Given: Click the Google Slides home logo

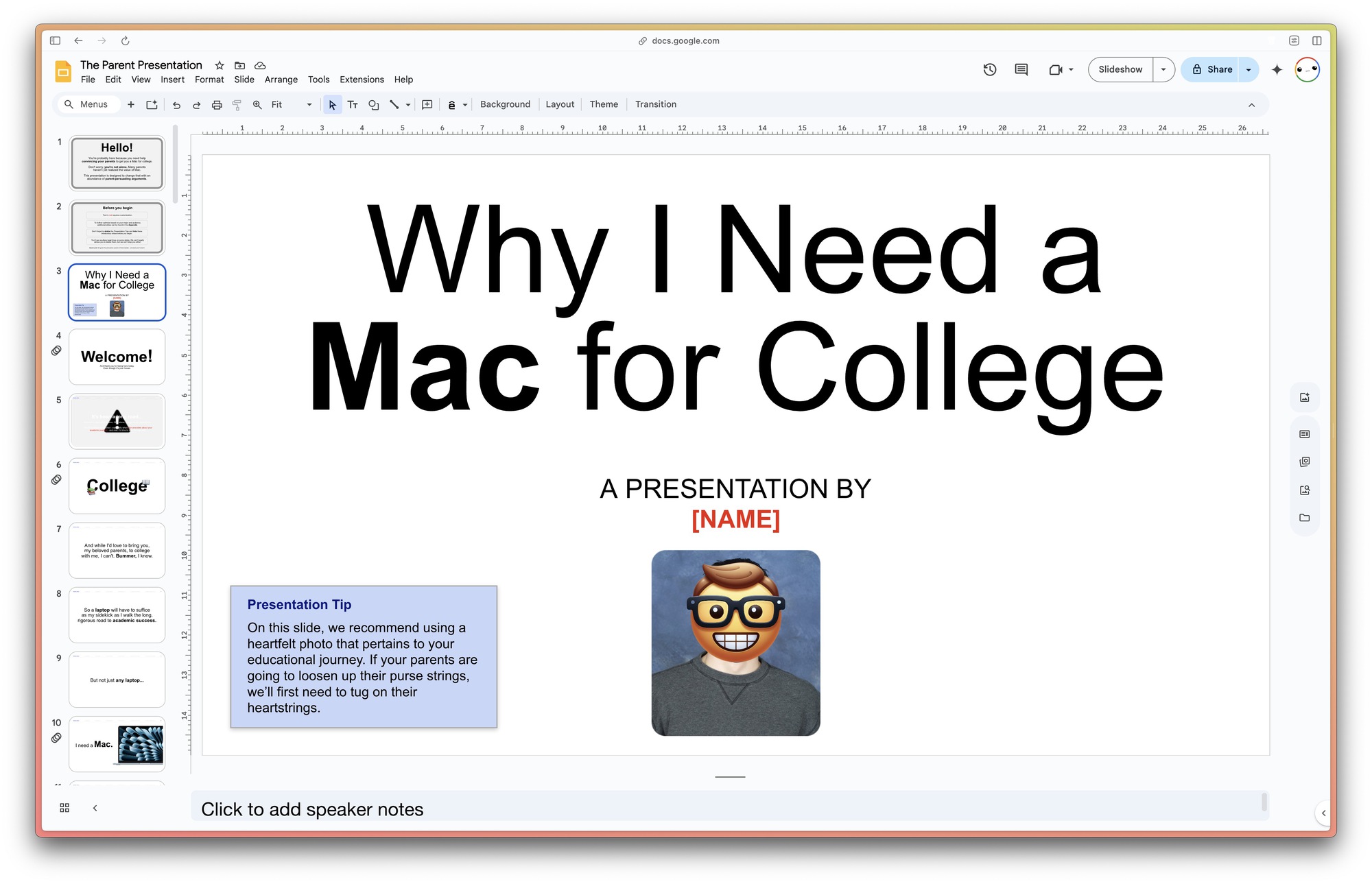Looking at the screenshot, I should point(63,71).
